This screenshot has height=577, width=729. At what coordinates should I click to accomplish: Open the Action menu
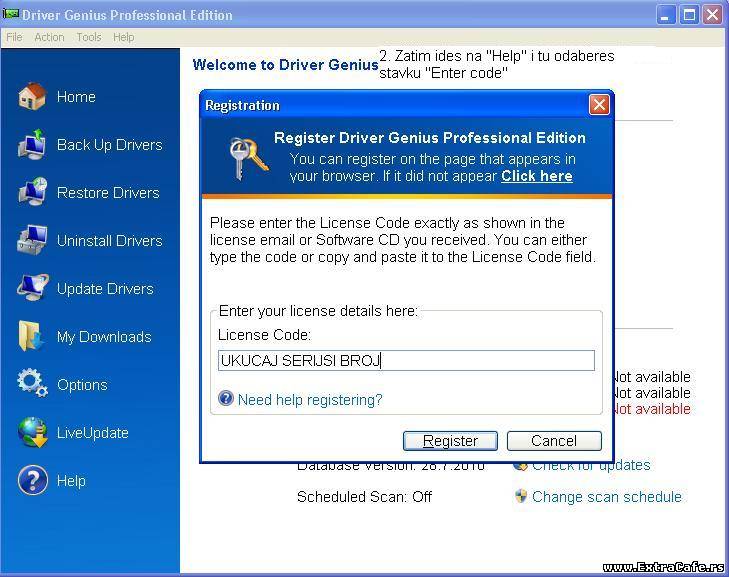pyautogui.click(x=49, y=37)
